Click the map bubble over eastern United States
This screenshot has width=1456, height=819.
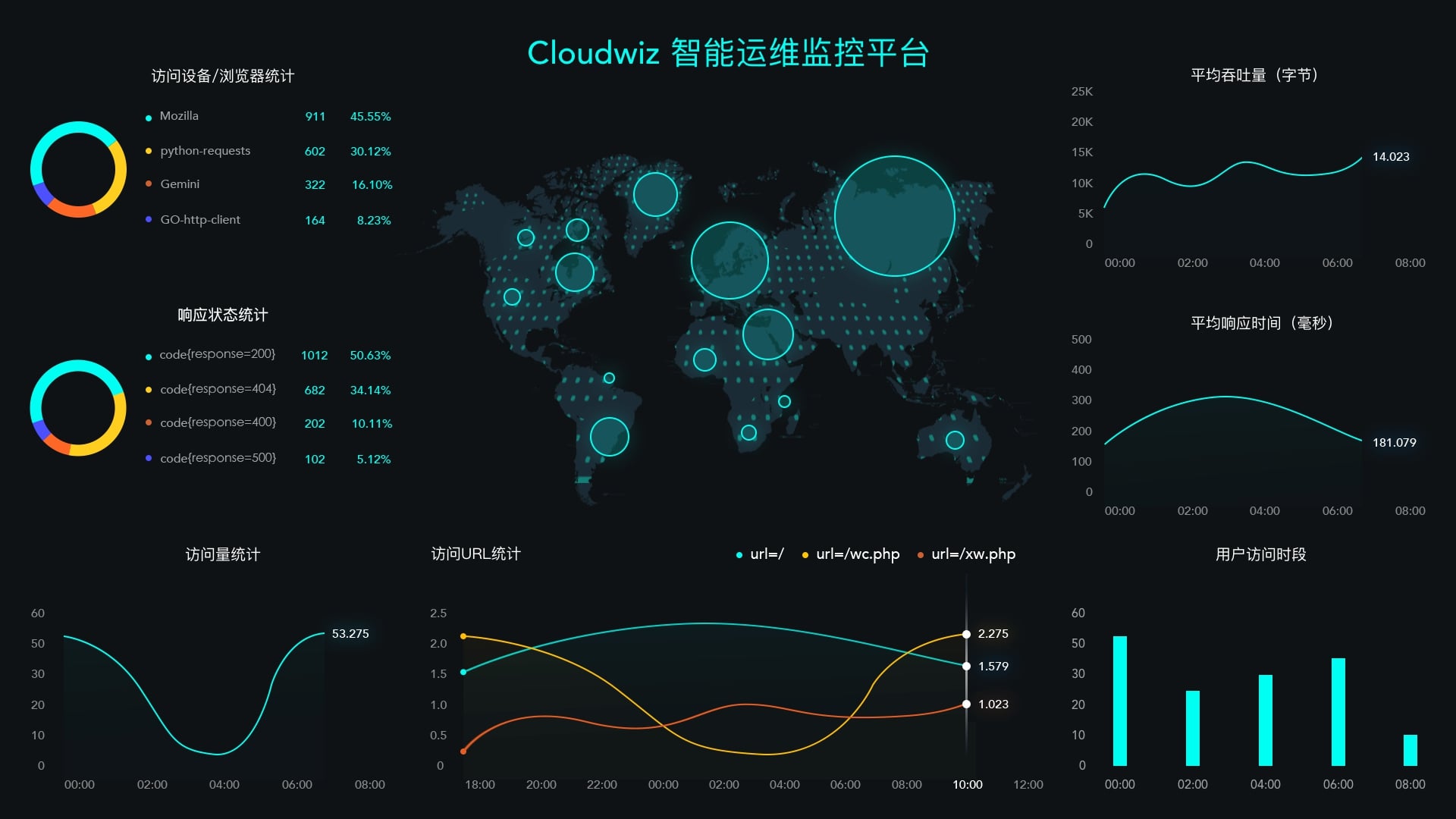[574, 272]
